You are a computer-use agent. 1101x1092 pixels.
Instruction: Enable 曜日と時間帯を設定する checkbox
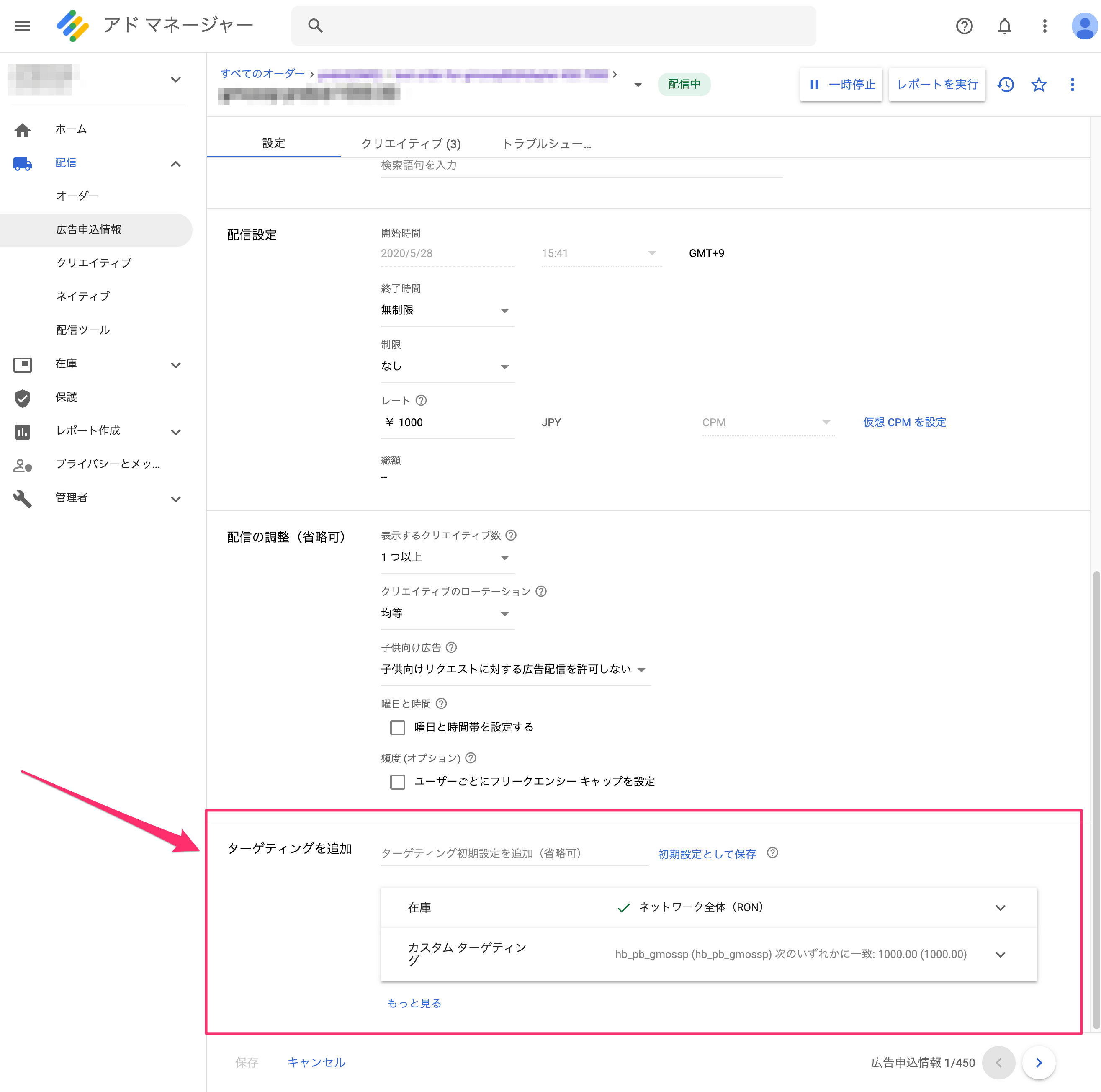(397, 727)
